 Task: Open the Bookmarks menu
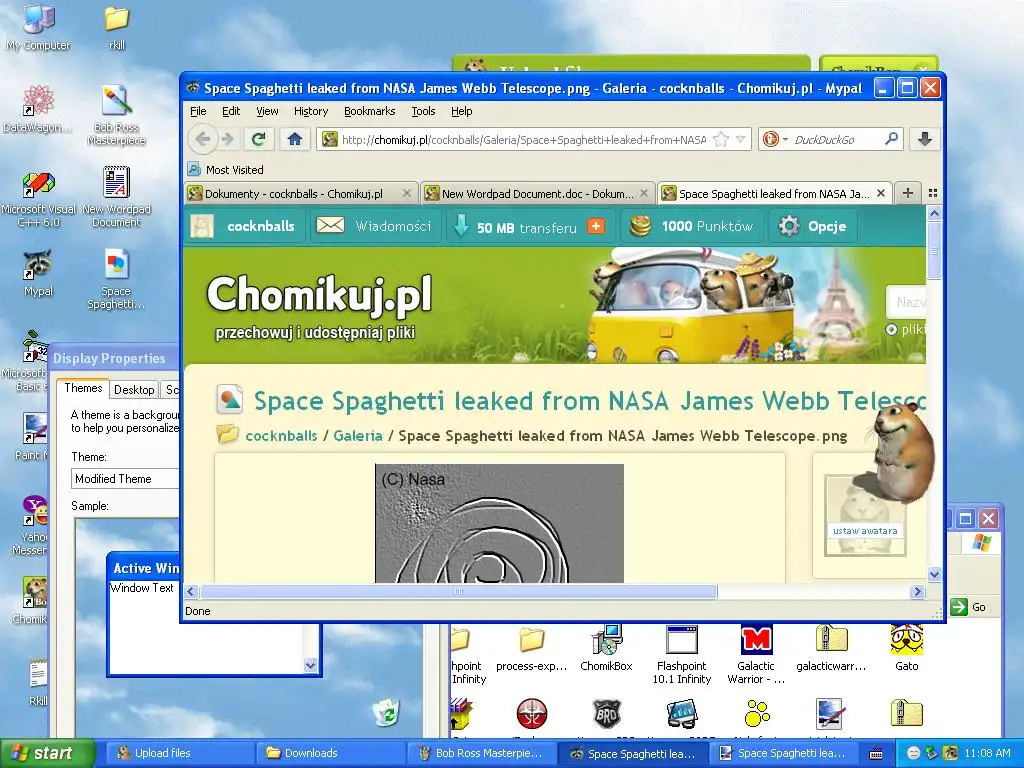(370, 111)
